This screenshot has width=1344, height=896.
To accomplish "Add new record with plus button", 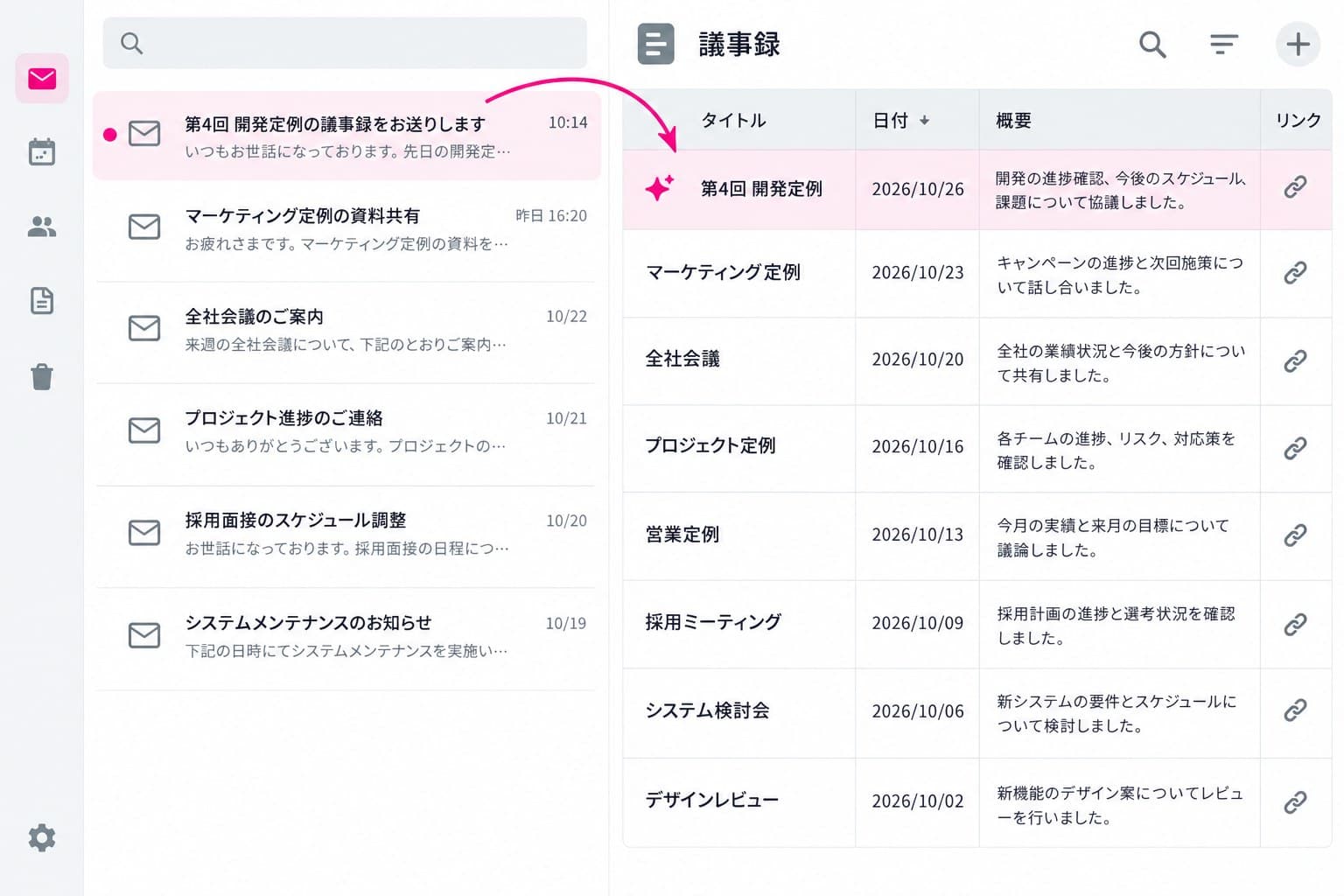I will (1298, 44).
